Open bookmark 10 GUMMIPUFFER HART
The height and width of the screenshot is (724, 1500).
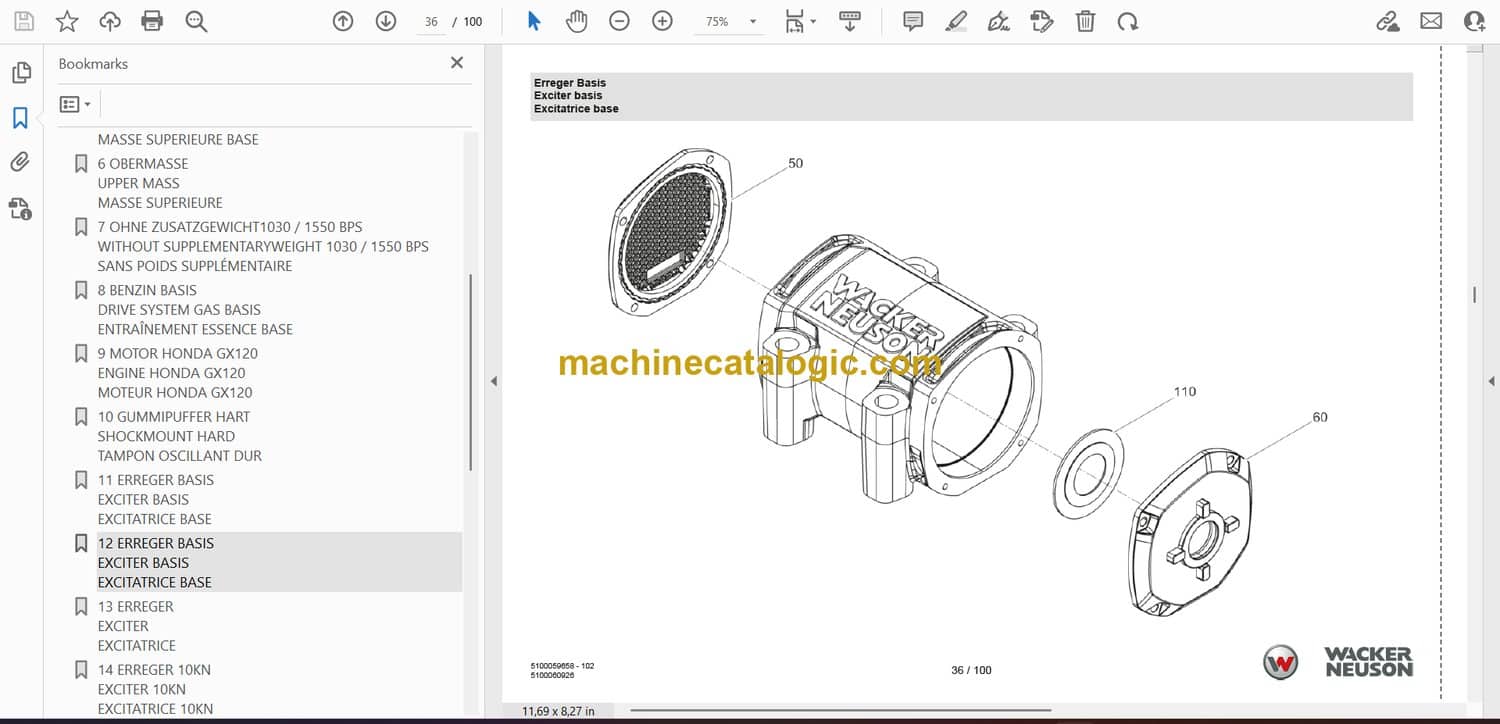click(174, 417)
